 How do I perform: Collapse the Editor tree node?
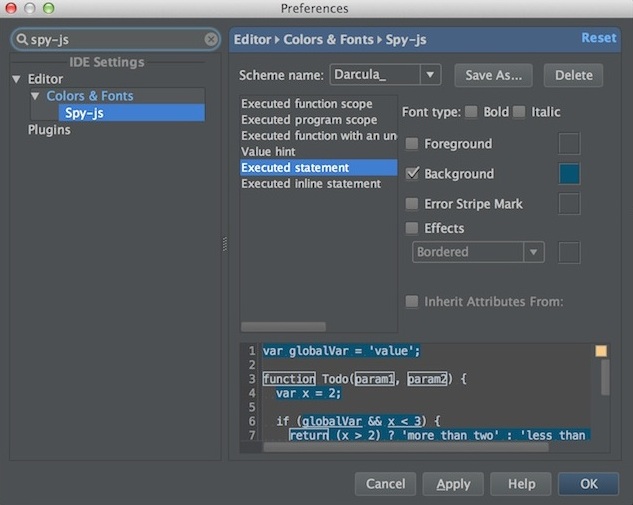[17, 79]
